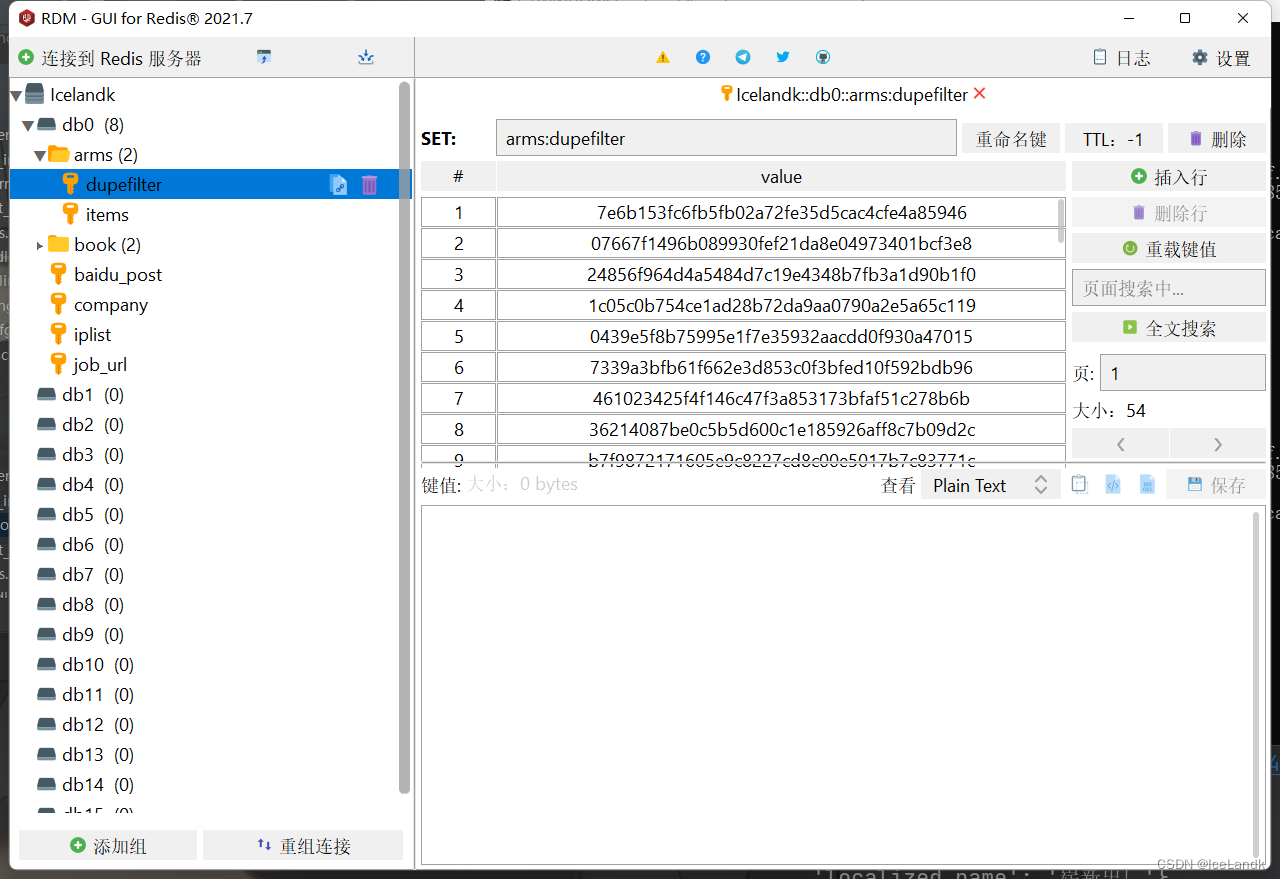The image size is (1280, 879).
Task: Delete dupefilter key with trash icon
Action: coord(370,185)
